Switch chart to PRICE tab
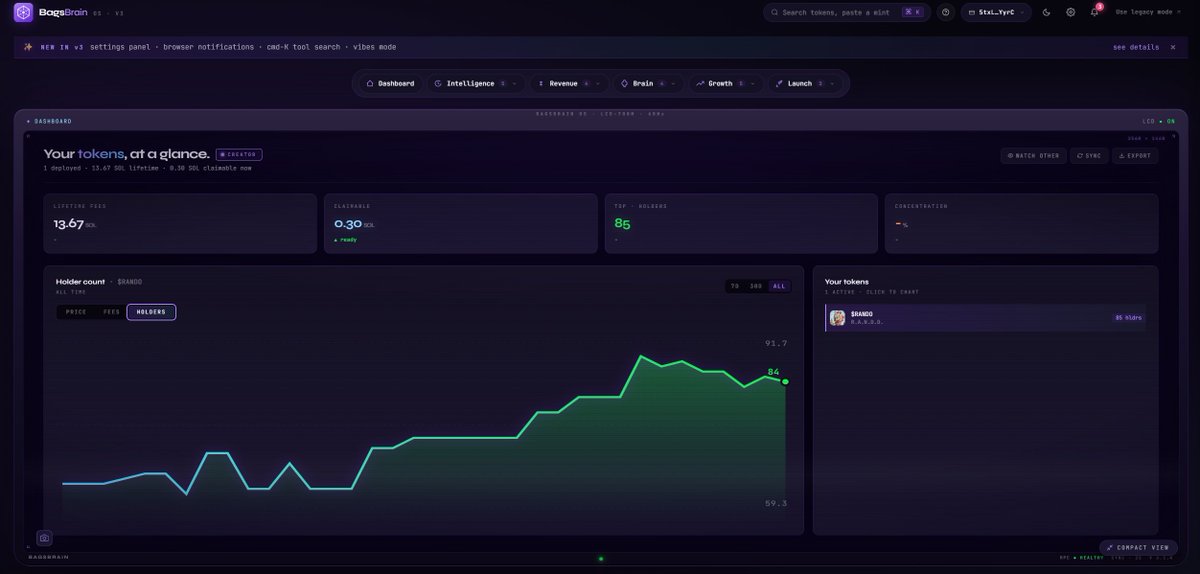Image resolution: width=1200 pixels, height=574 pixels. pyautogui.click(x=76, y=312)
